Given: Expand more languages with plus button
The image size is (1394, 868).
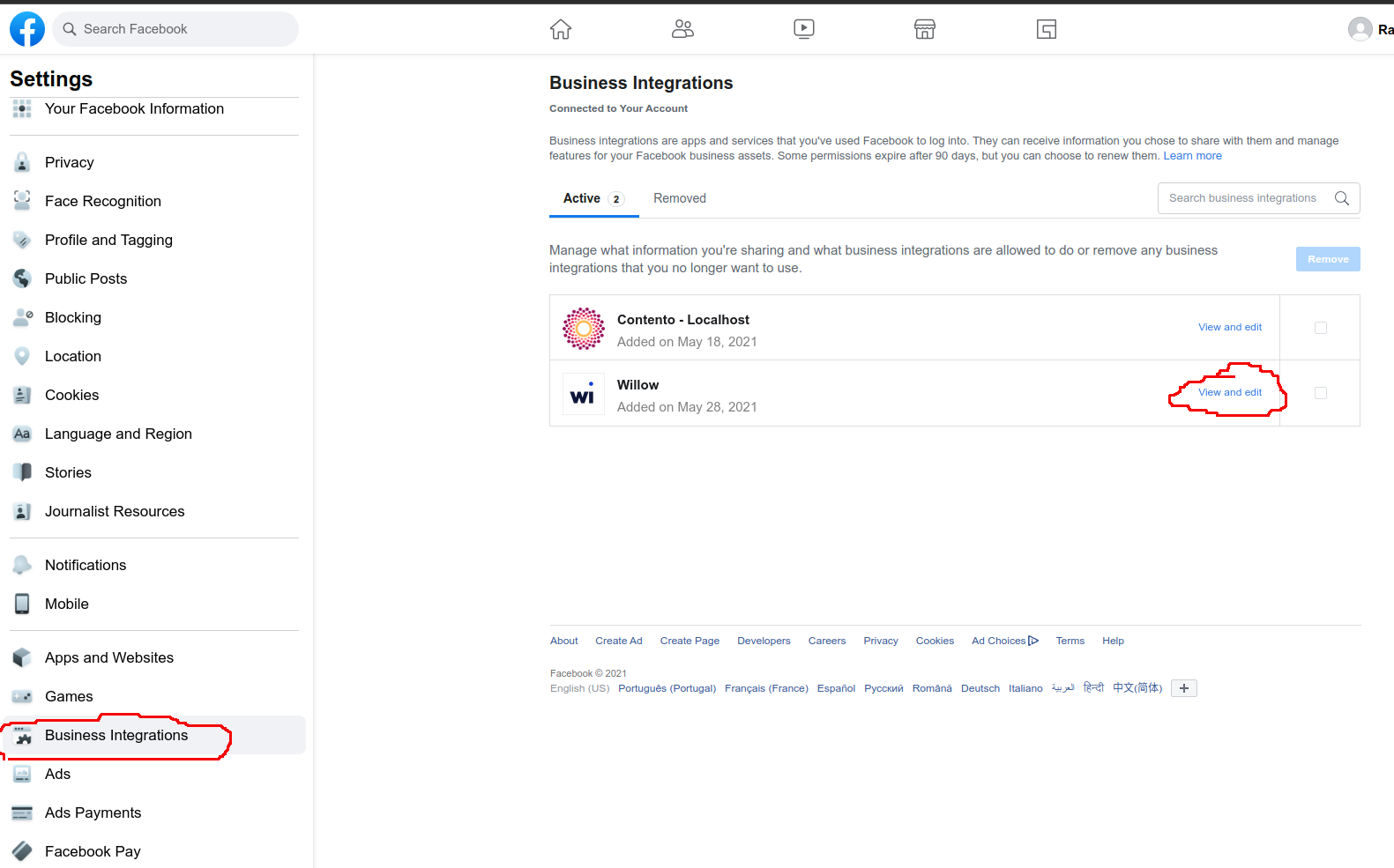Looking at the screenshot, I should click(x=1184, y=688).
